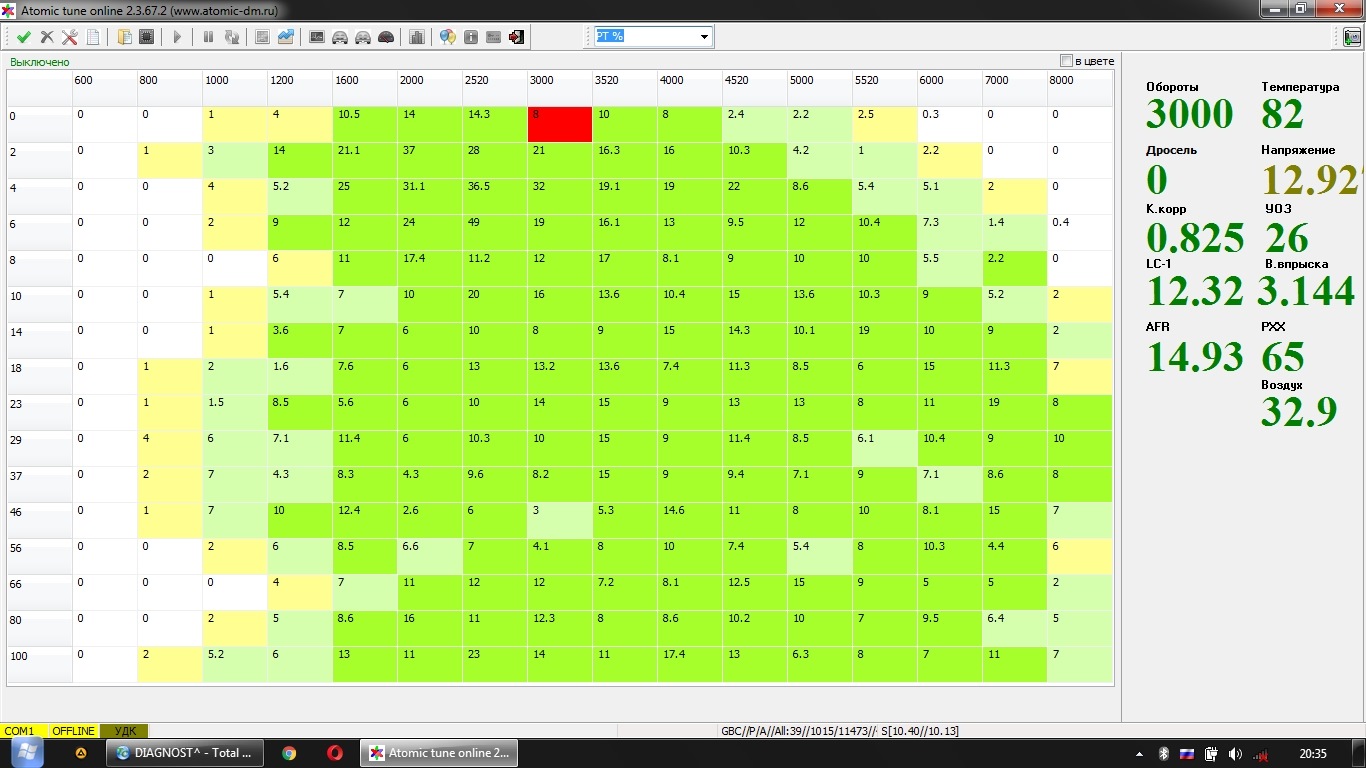Click the УДК status bar indicator
Viewport: 1366px width, 768px height.
click(125, 731)
